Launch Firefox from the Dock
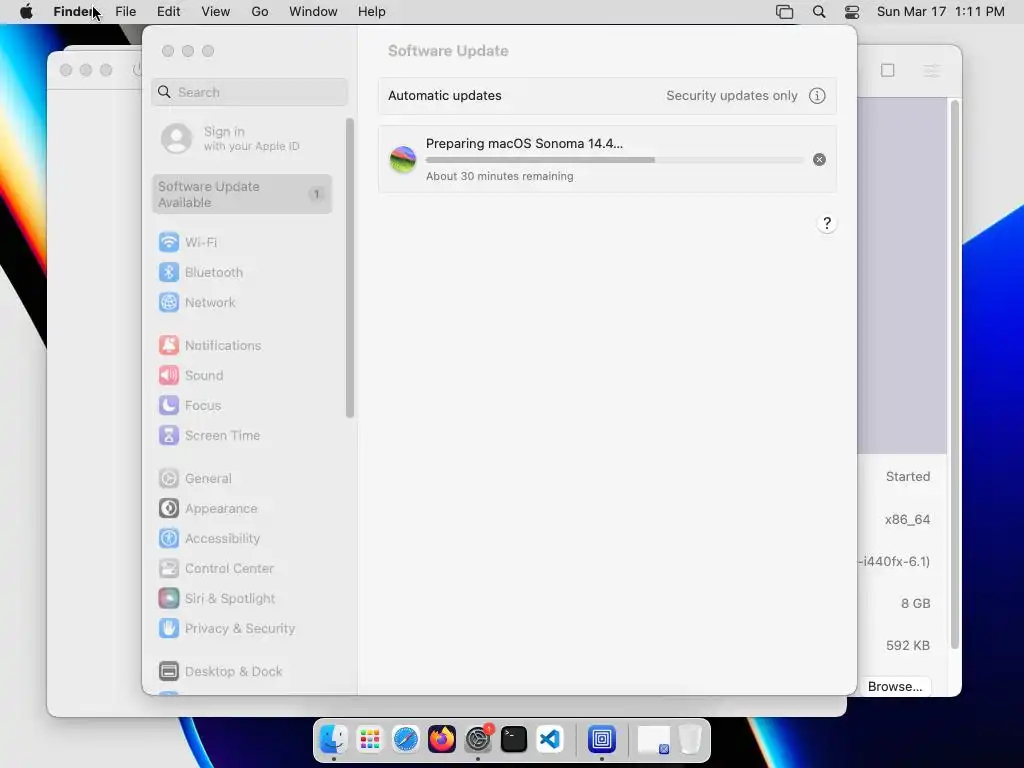The width and height of the screenshot is (1024, 768). click(441, 739)
